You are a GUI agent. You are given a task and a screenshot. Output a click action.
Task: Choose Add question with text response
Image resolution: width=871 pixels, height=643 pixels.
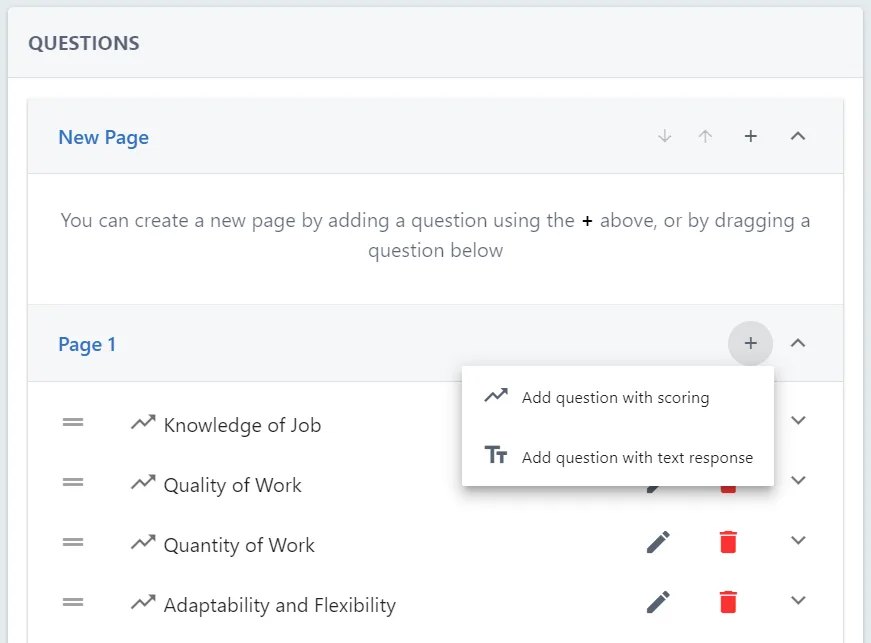click(618, 457)
